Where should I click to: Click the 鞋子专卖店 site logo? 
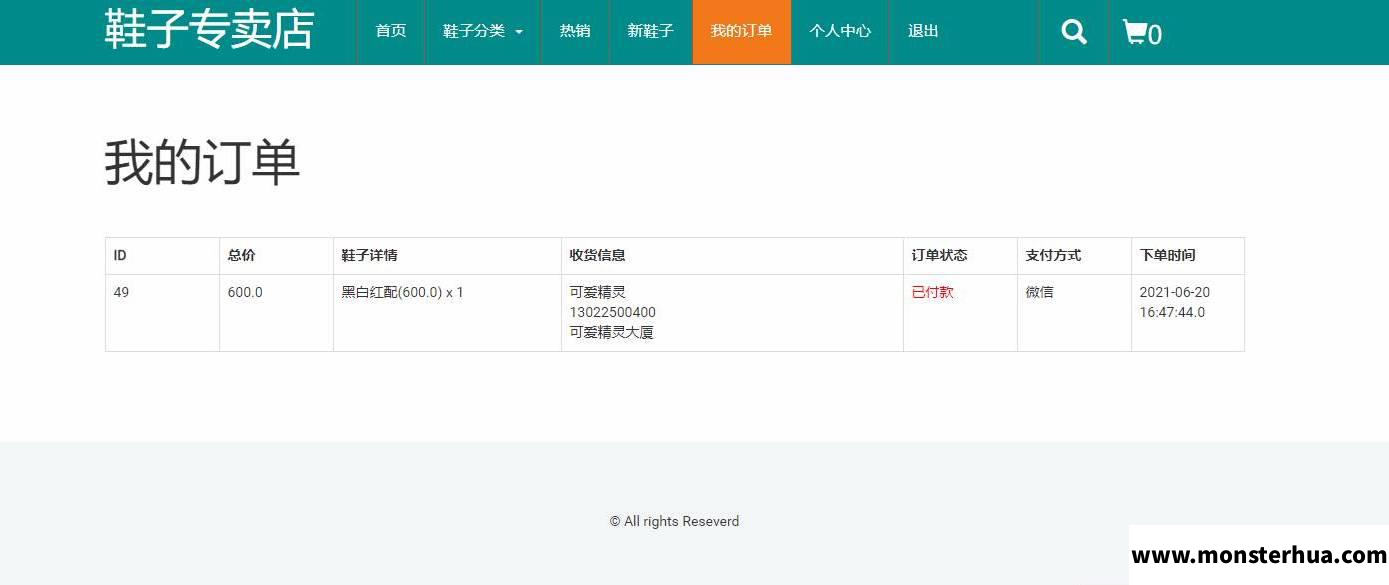tap(209, 29)
